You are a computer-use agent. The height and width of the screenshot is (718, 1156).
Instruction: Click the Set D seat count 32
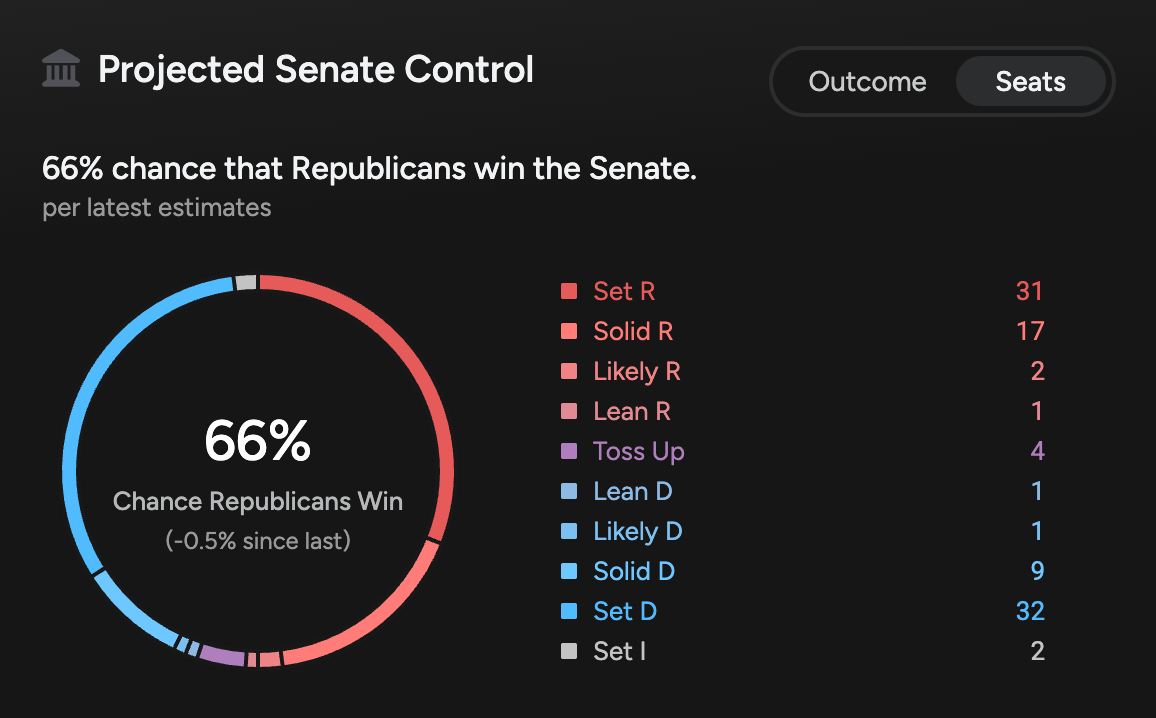tap(1029, 611)
